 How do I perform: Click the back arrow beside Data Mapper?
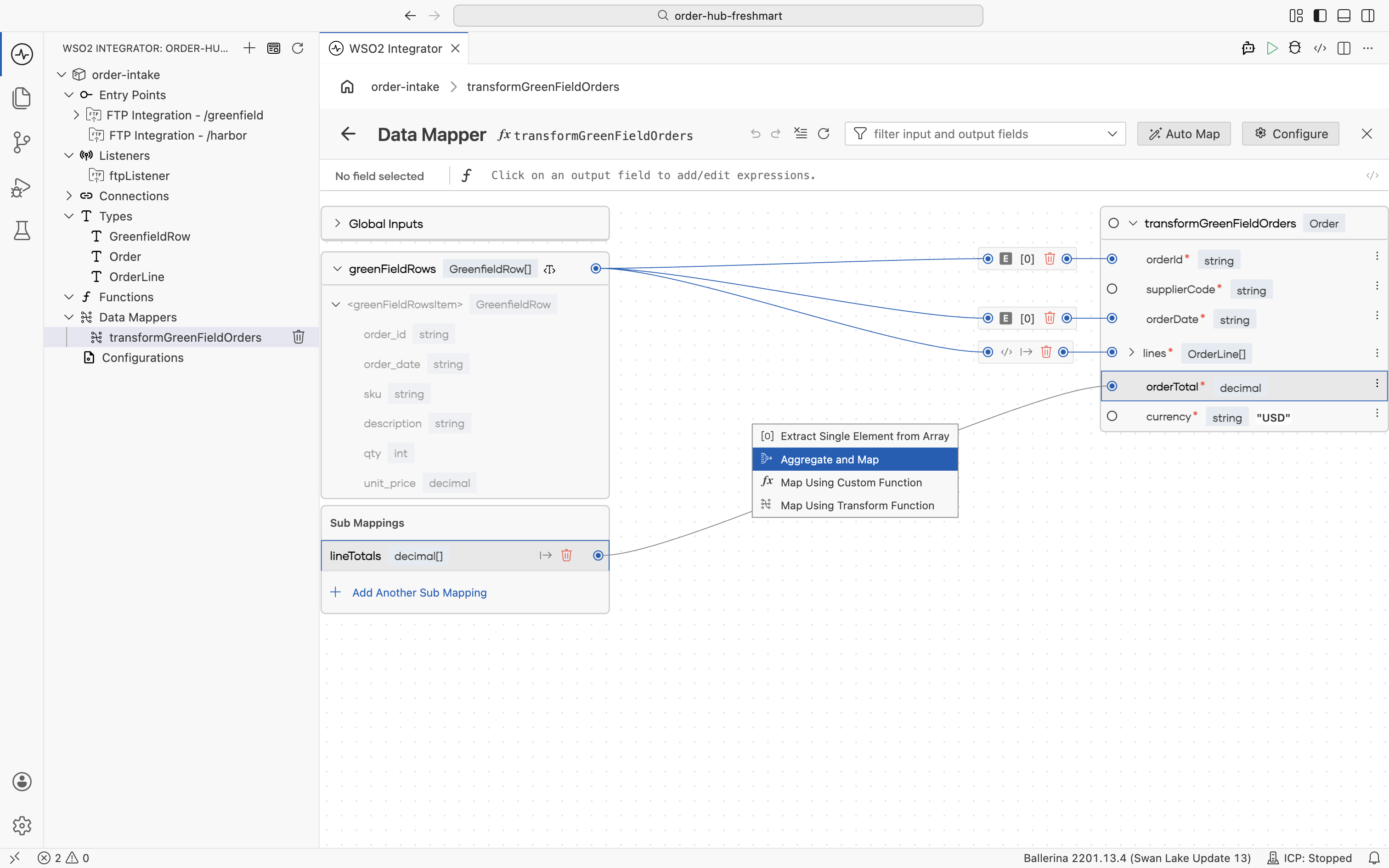[x=348, y=134]
